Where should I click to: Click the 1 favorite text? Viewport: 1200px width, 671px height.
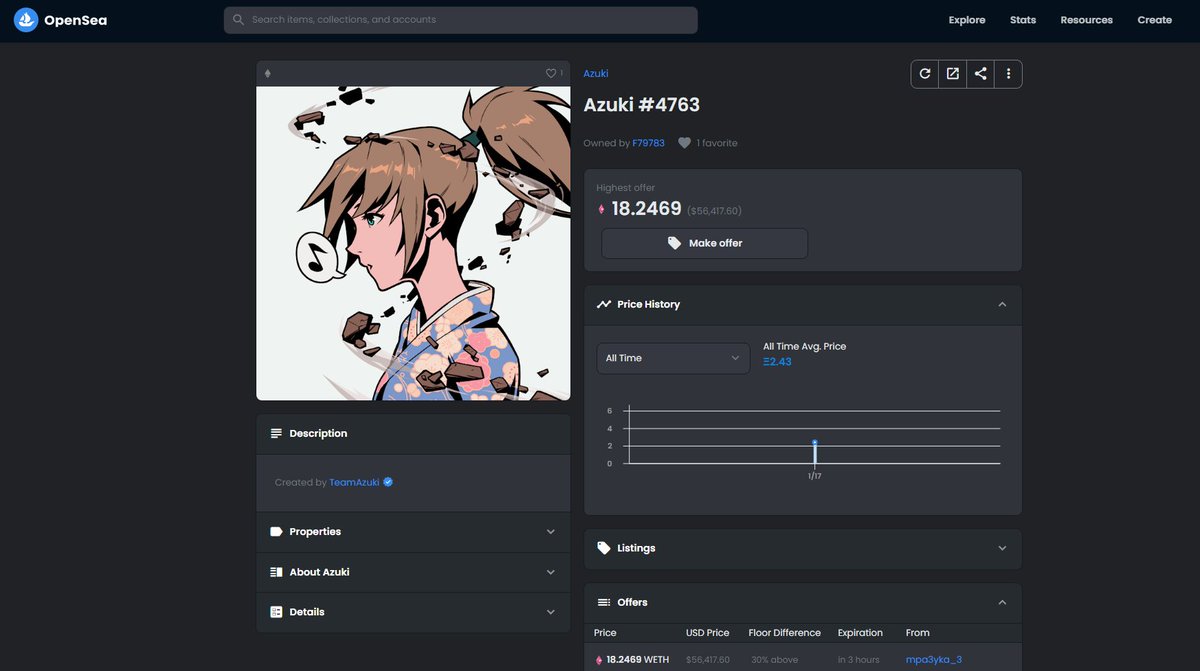coord(717,143)
